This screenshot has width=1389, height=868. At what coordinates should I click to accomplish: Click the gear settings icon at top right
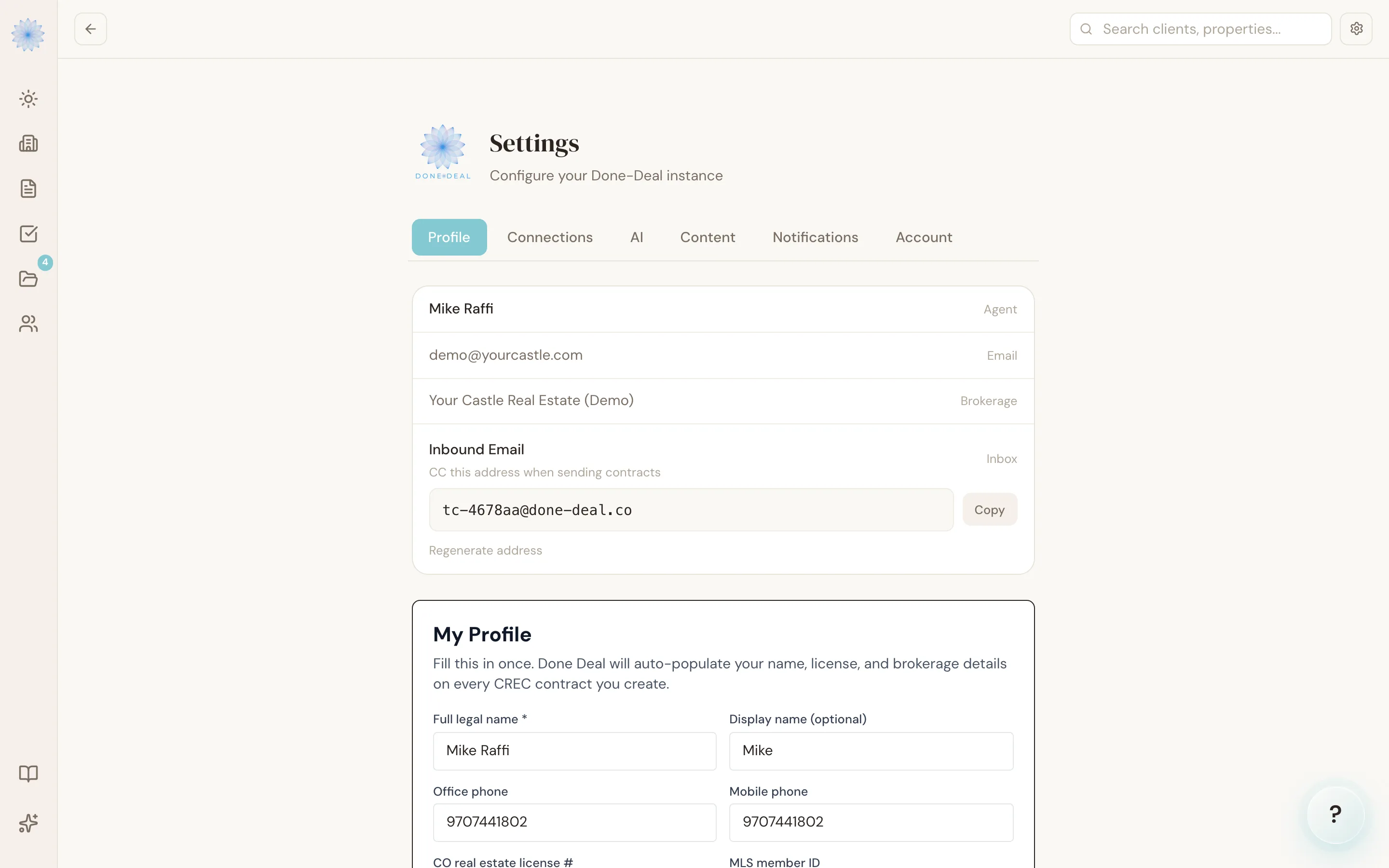1356,29
